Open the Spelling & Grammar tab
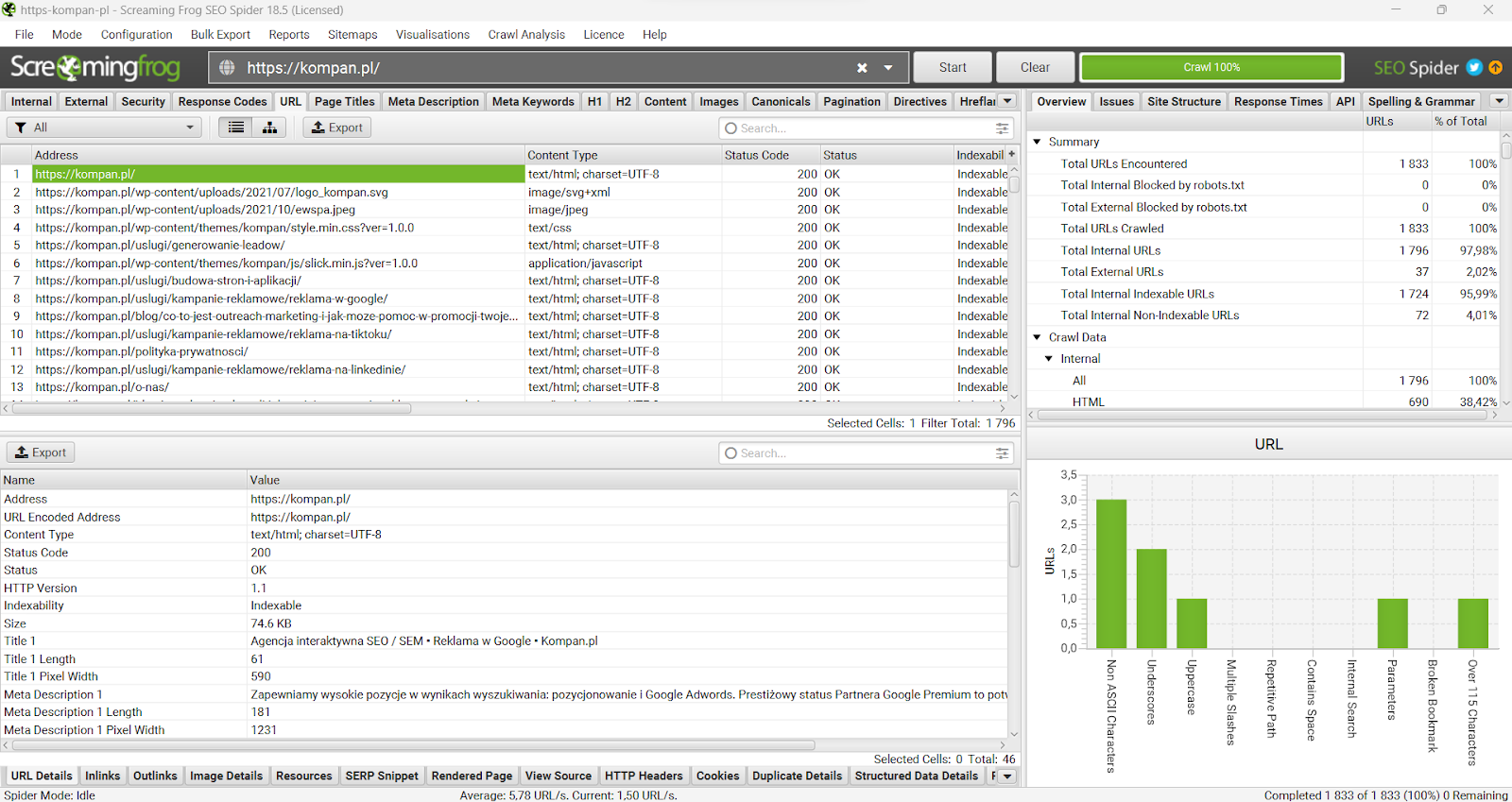The image size is (1512, 802). click(1421, 101)
